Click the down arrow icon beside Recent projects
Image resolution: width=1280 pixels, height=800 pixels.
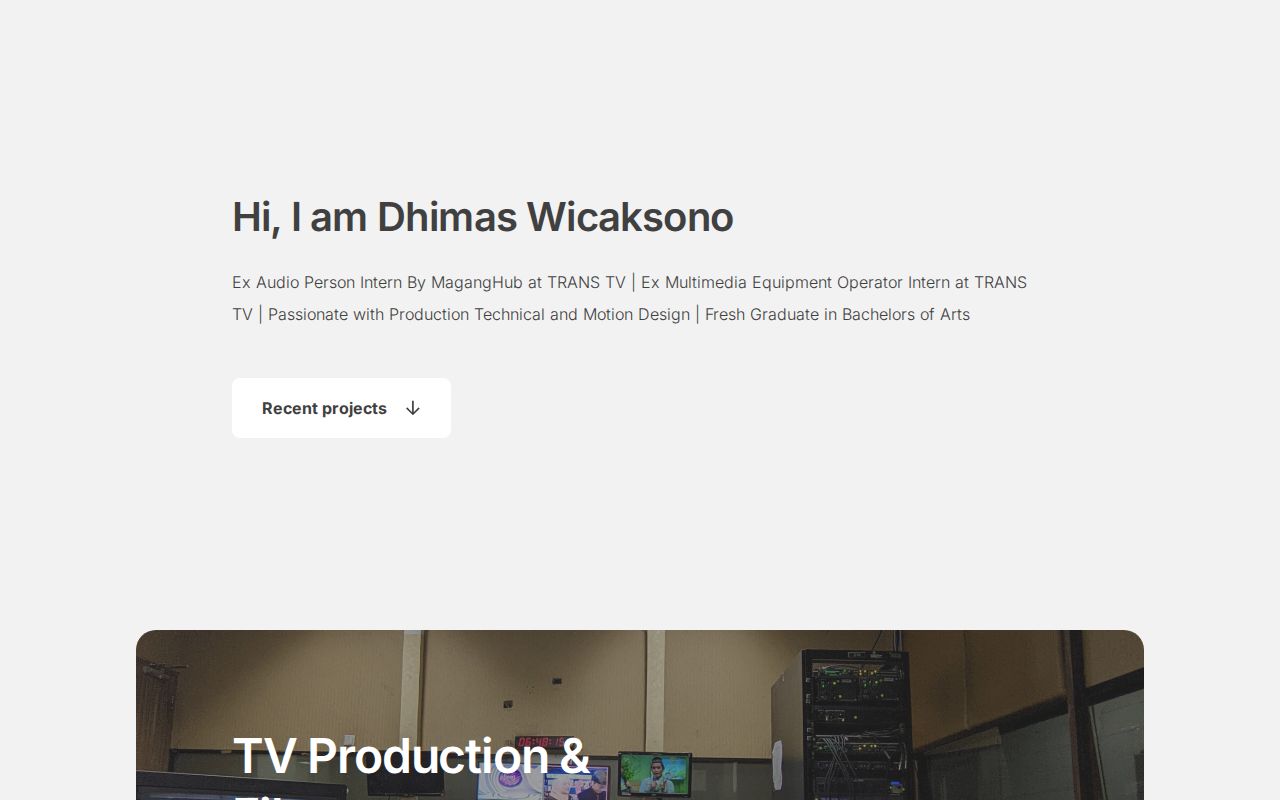click(x=413, y=408)
